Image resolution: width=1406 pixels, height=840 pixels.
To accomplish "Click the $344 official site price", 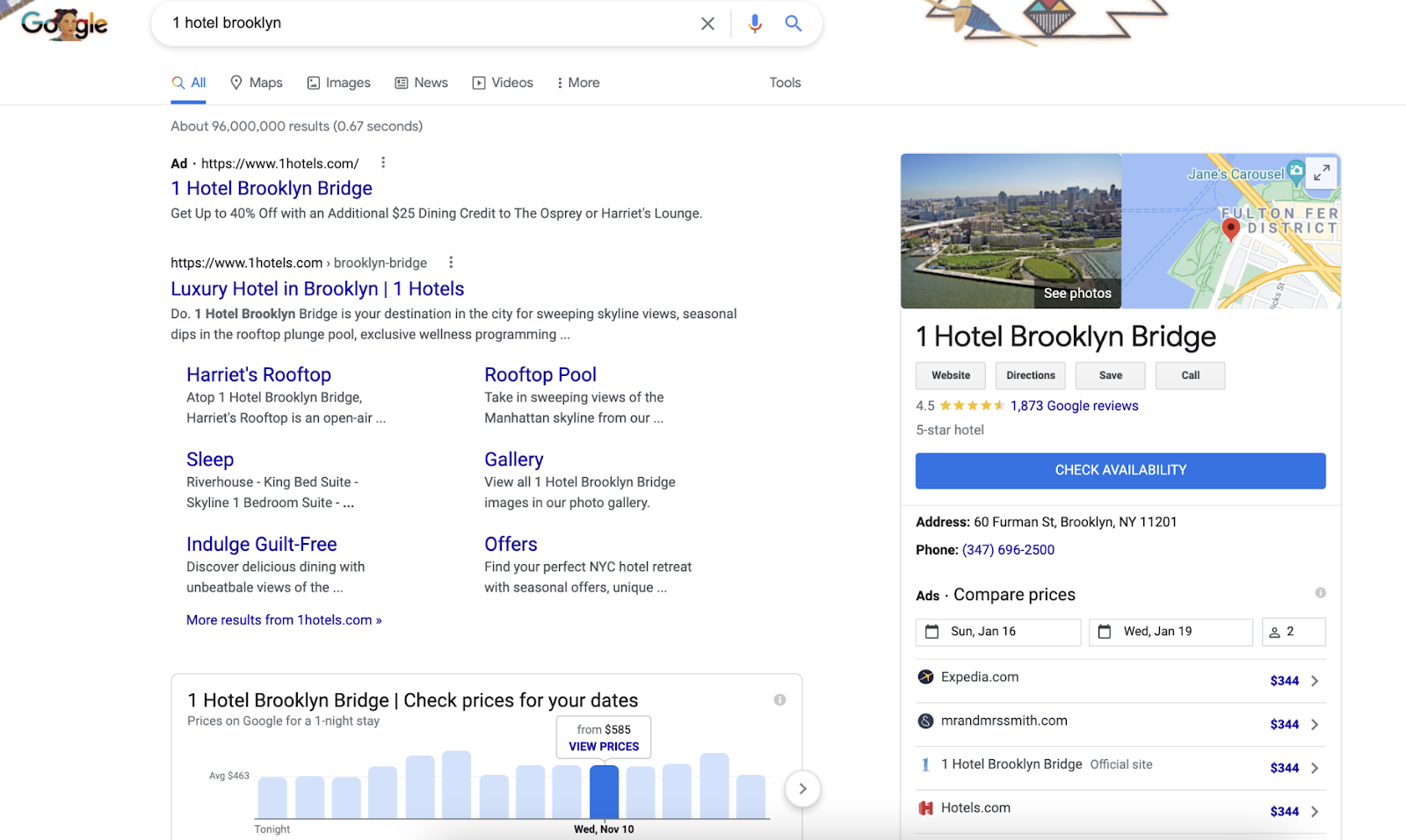I will tap(1285, 768).
